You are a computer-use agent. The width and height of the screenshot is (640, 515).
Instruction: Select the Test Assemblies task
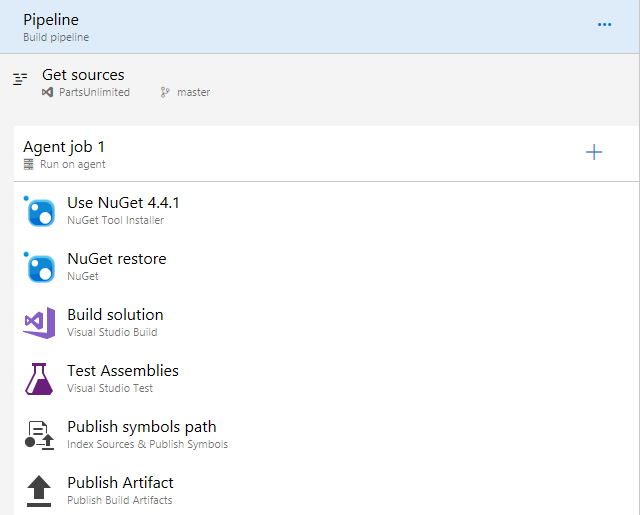pyautogui.click(x=327, y=379)
